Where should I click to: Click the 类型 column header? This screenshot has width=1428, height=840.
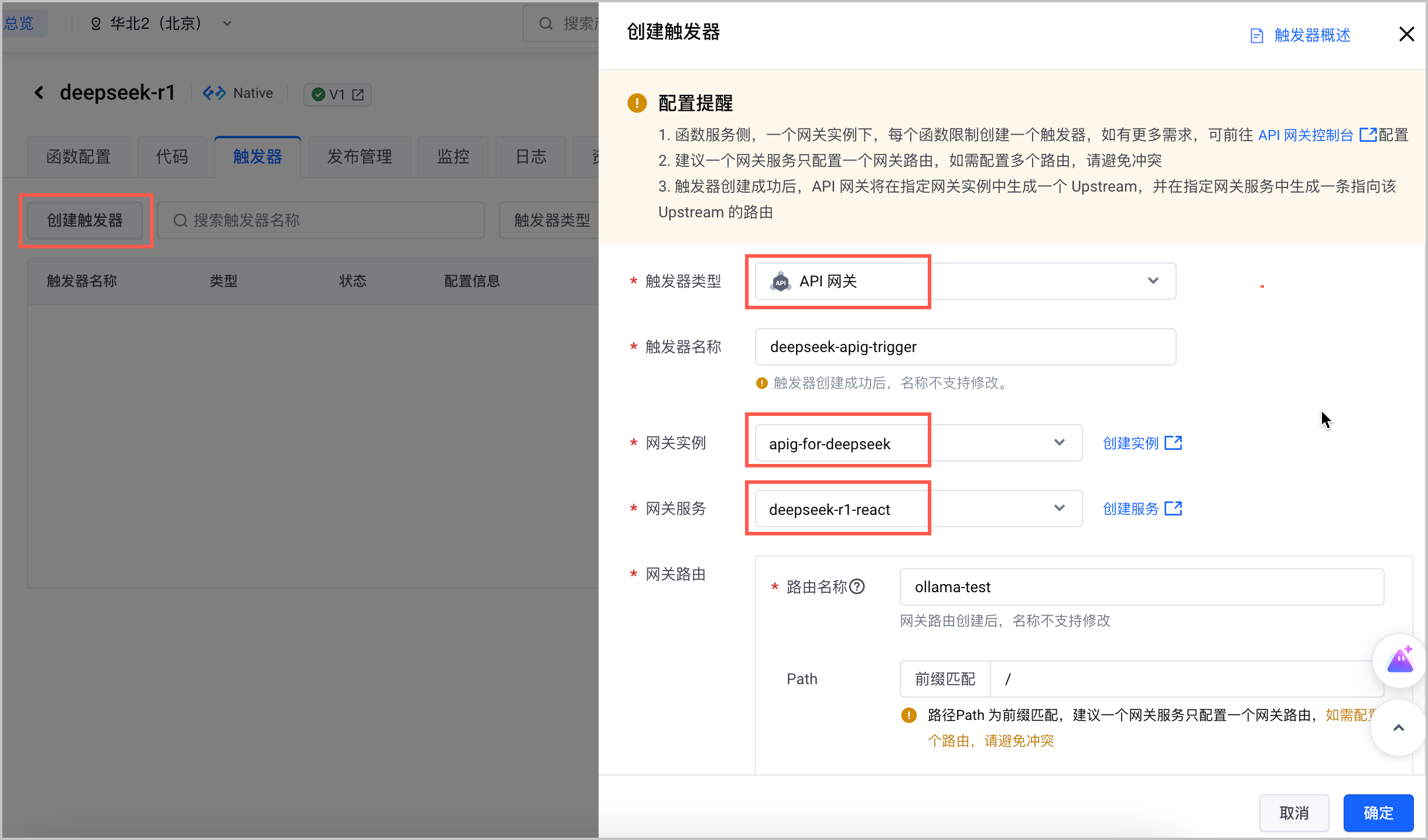[x=224, y=281]
